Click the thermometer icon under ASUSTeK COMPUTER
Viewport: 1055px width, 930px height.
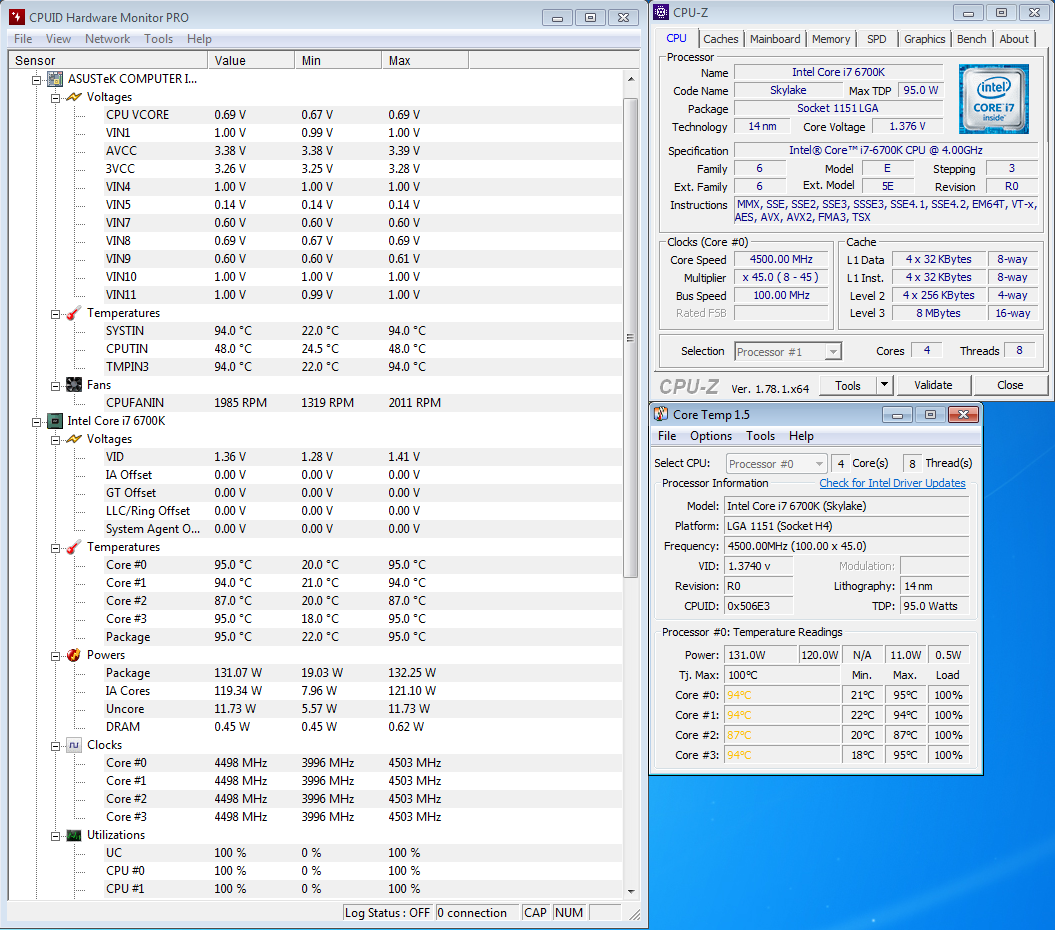74,313
